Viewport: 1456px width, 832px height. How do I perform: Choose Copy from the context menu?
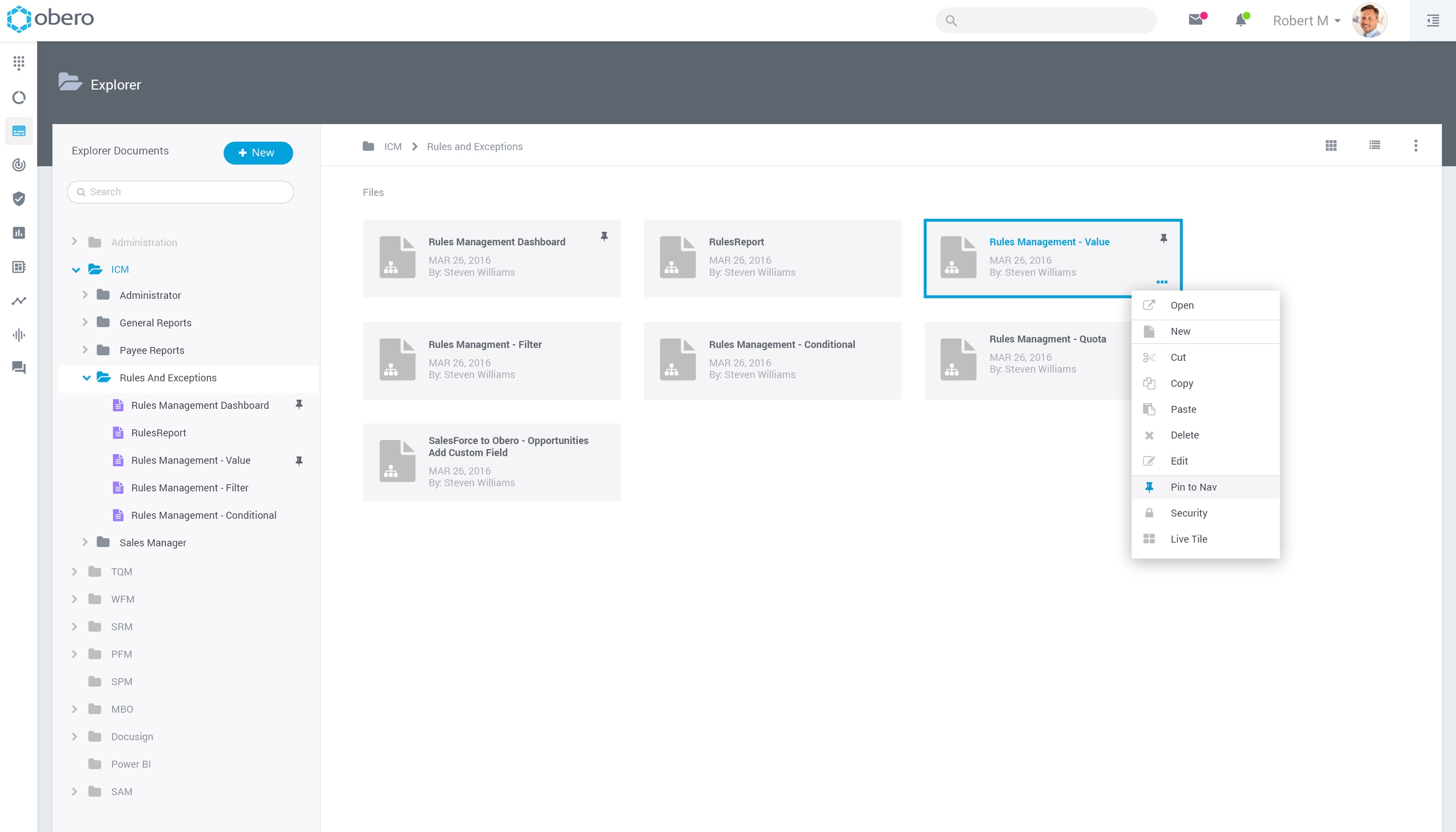1205,383
